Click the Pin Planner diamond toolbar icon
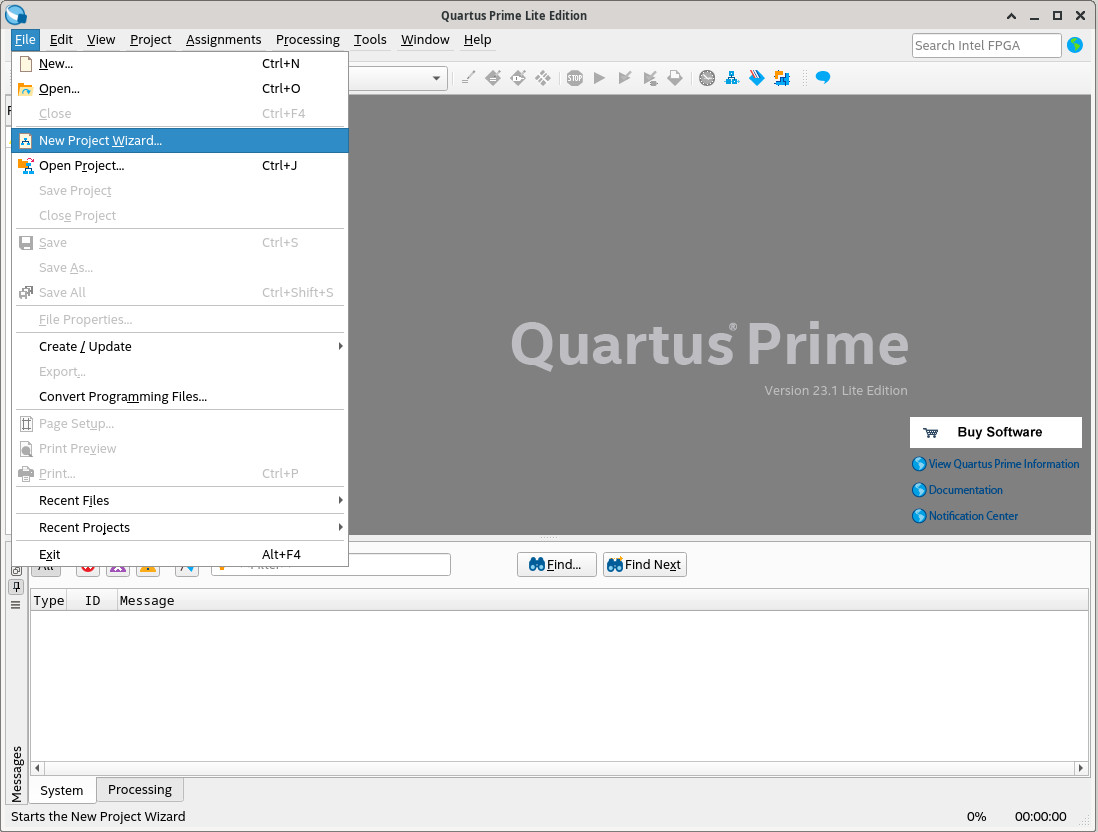This screenshot has width=1098, height=832. (493, 78)
